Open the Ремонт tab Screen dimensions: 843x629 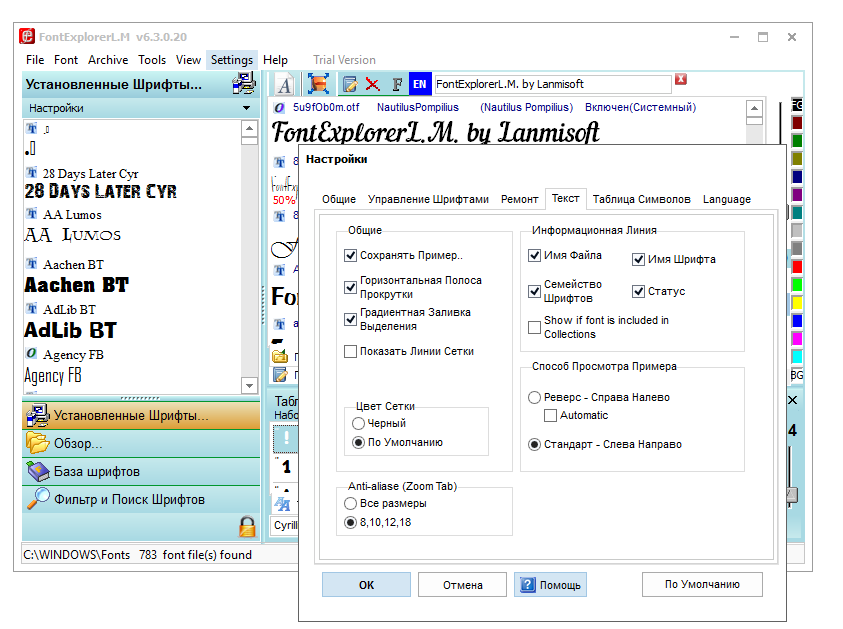click(x=519, y=199)
